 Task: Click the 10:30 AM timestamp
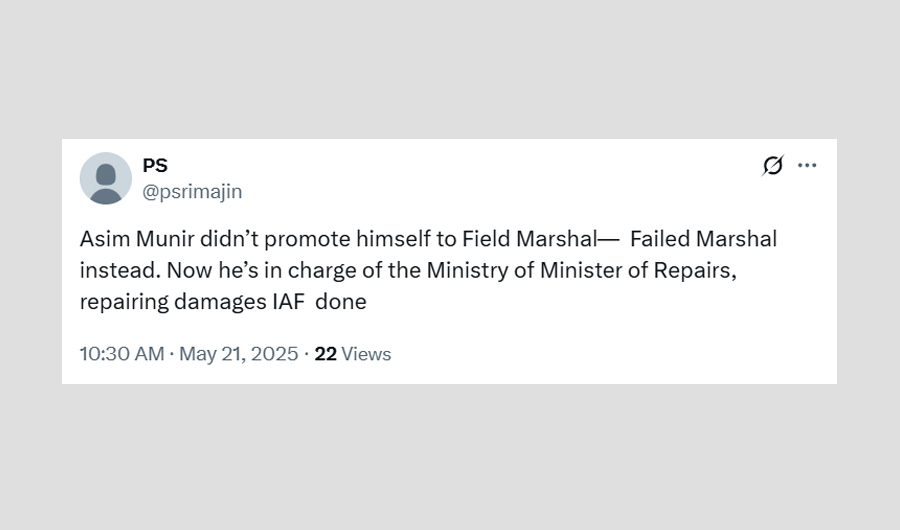121,354
